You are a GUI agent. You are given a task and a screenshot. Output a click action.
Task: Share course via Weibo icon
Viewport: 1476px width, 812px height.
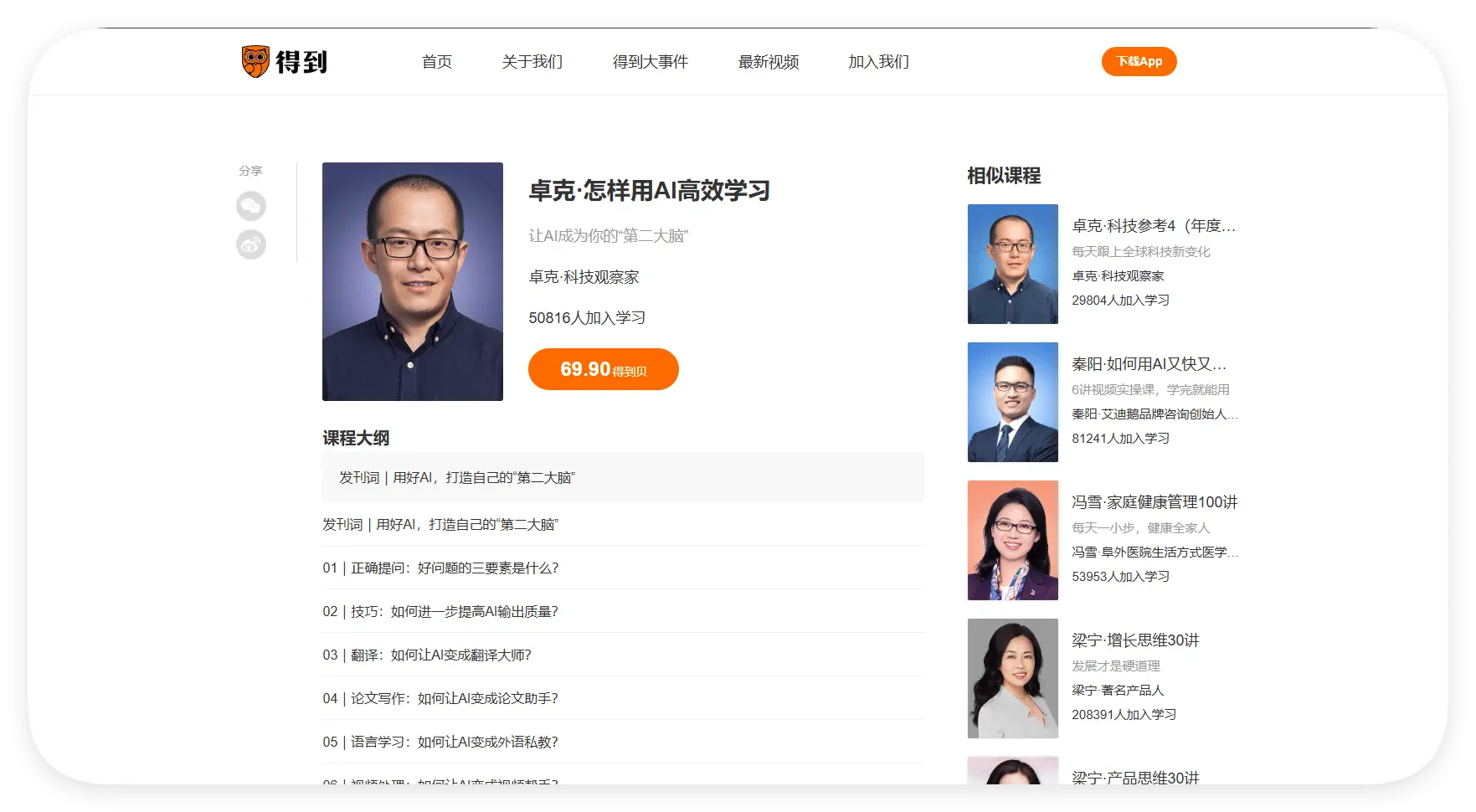pos(251,244)
